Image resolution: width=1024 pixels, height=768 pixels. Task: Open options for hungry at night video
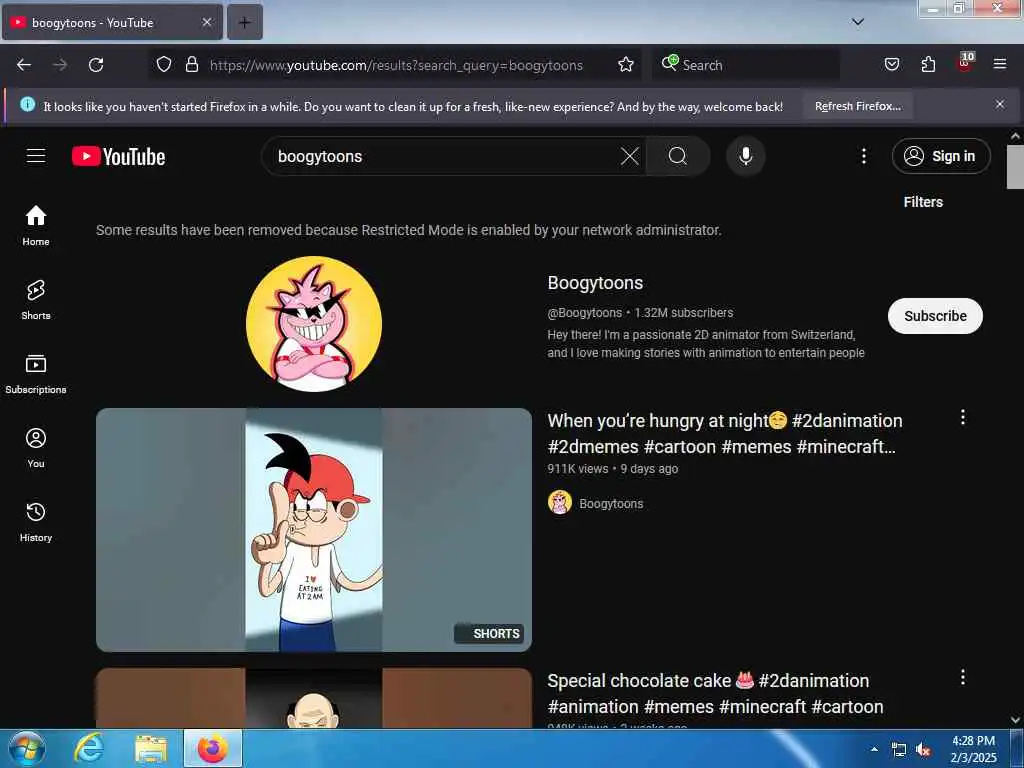click(x=963, y=417)
